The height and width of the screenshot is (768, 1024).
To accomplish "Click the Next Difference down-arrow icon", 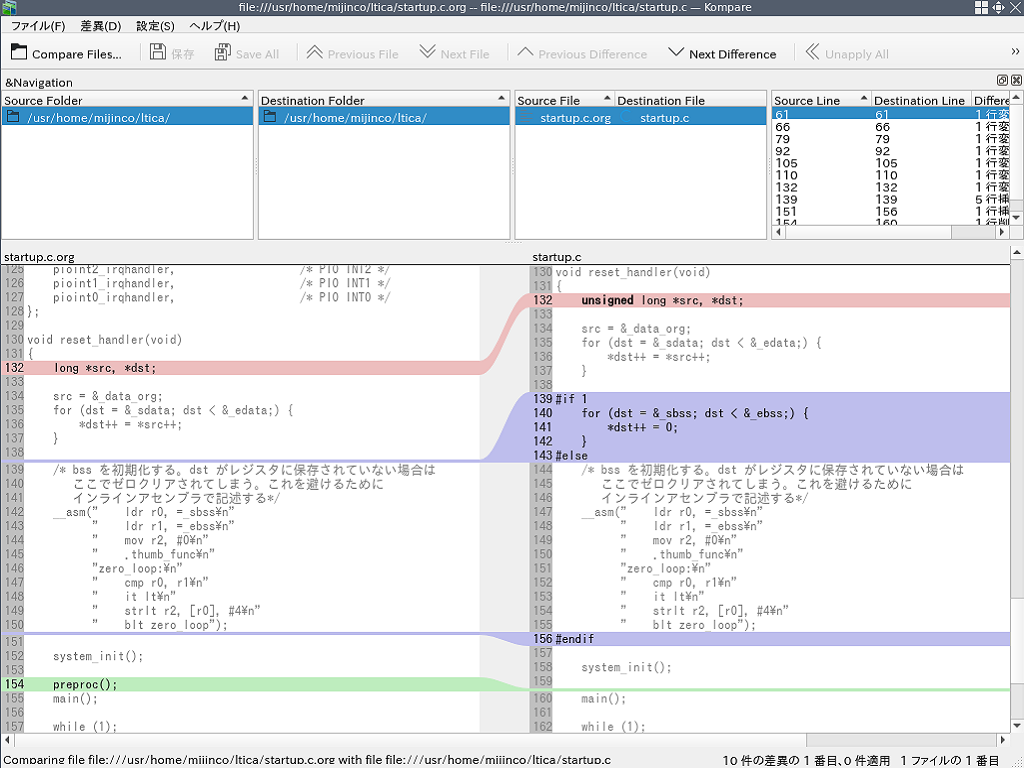I will (x=676, y=52).
